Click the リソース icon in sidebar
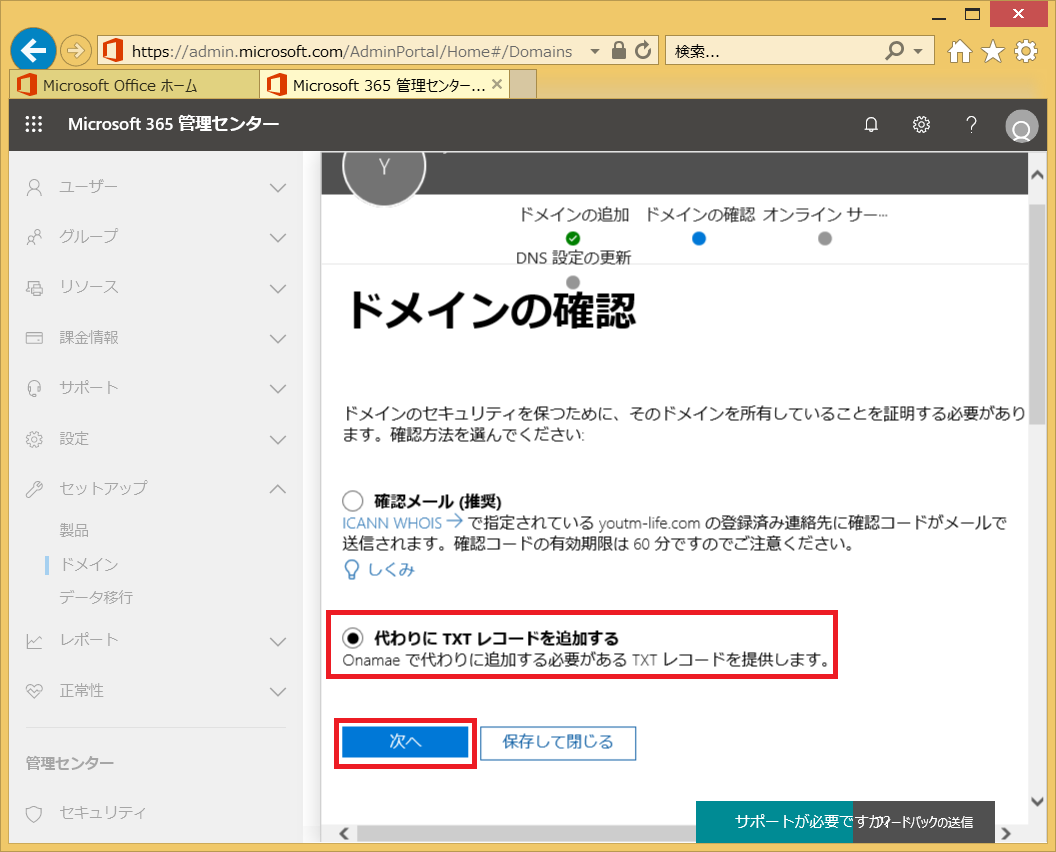This screenshot has width=1056, height=852. point(34,288)
